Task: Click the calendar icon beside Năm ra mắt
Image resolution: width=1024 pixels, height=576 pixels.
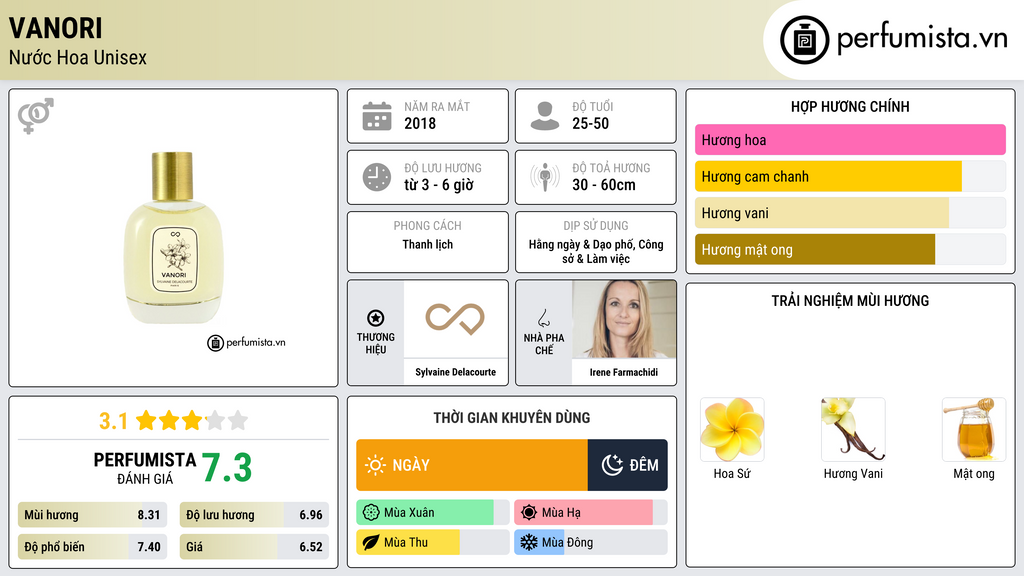Action: (377, 116)
